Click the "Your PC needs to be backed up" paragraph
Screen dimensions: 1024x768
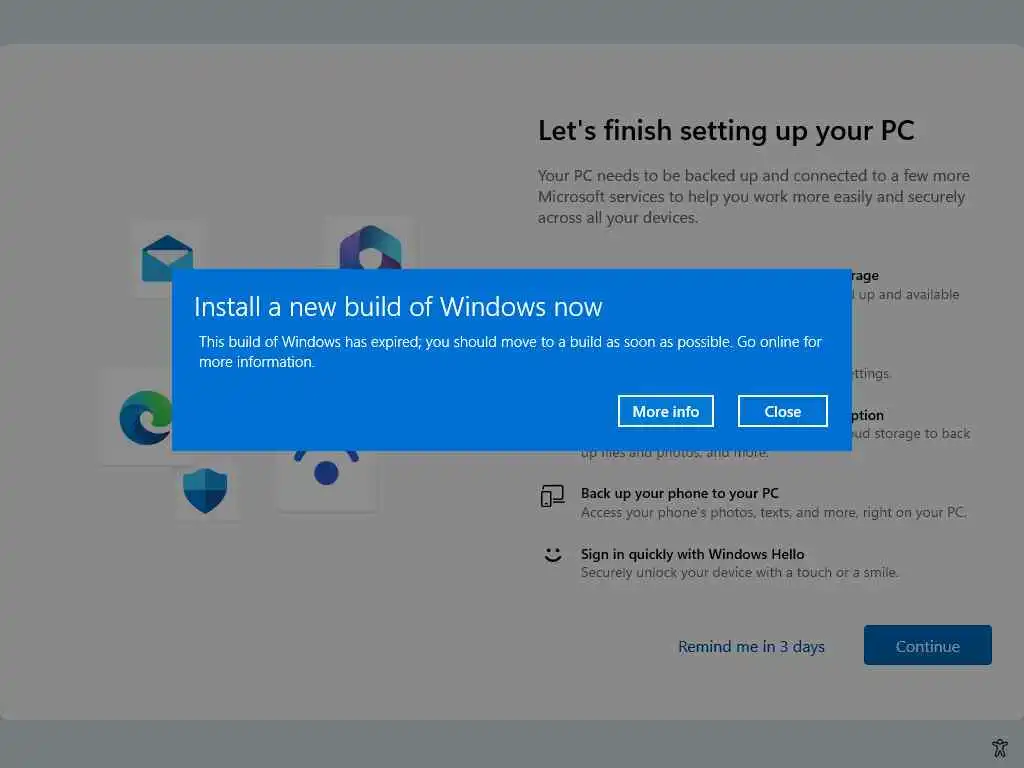[754, 197]
